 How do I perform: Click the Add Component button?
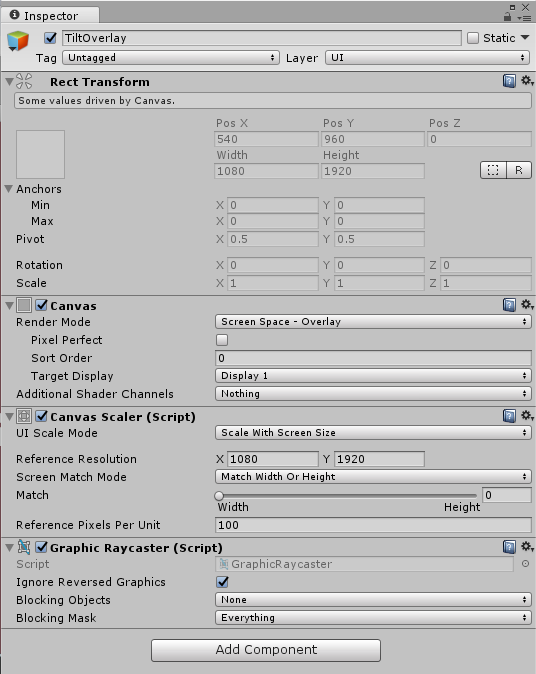coord(266,650)
